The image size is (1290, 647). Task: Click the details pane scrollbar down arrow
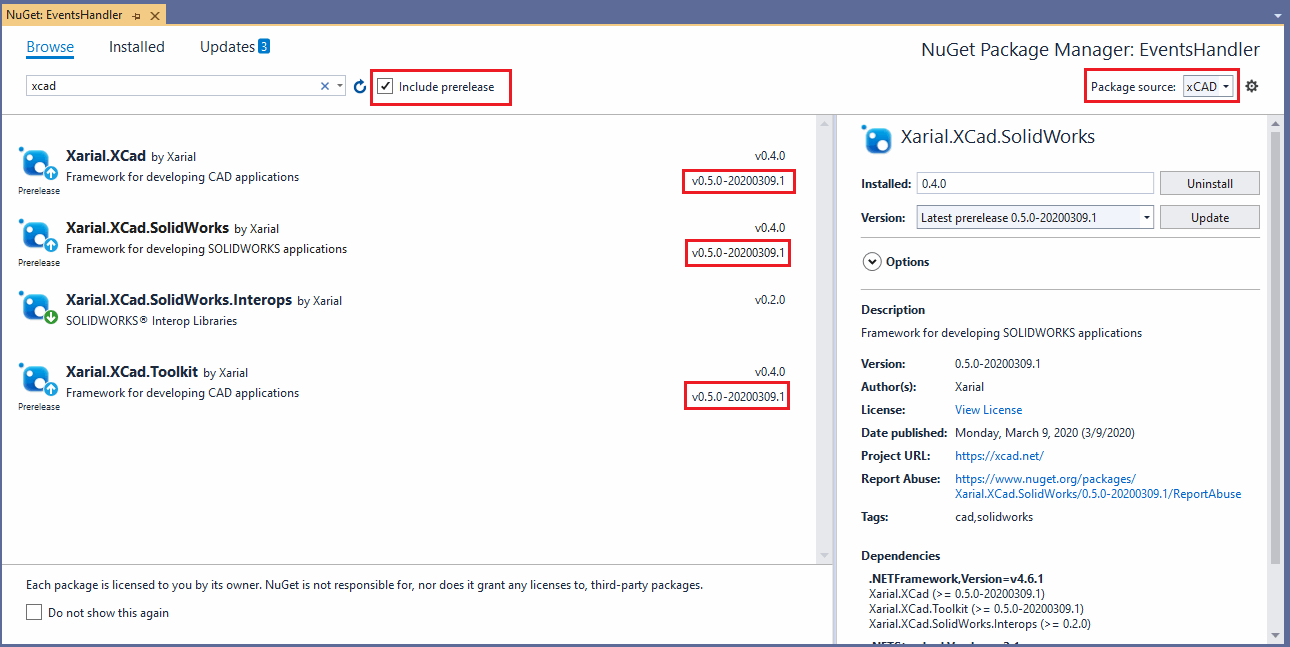coord(1275,635)
